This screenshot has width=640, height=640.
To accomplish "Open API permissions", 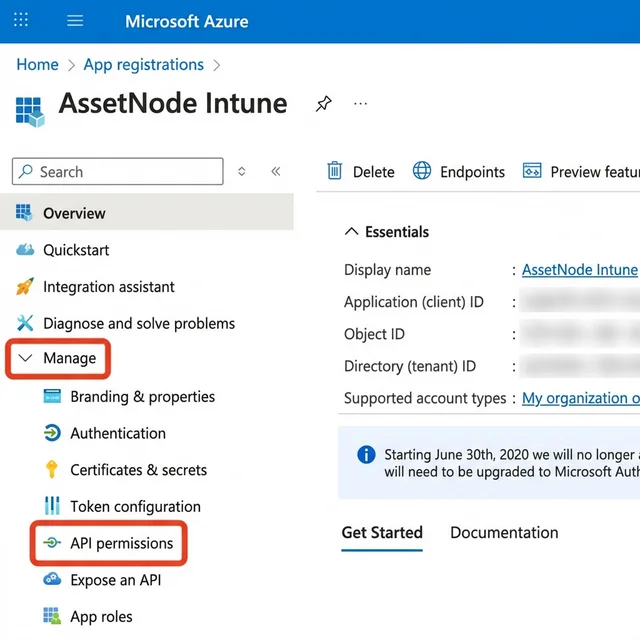I will (x=122, y=543).
